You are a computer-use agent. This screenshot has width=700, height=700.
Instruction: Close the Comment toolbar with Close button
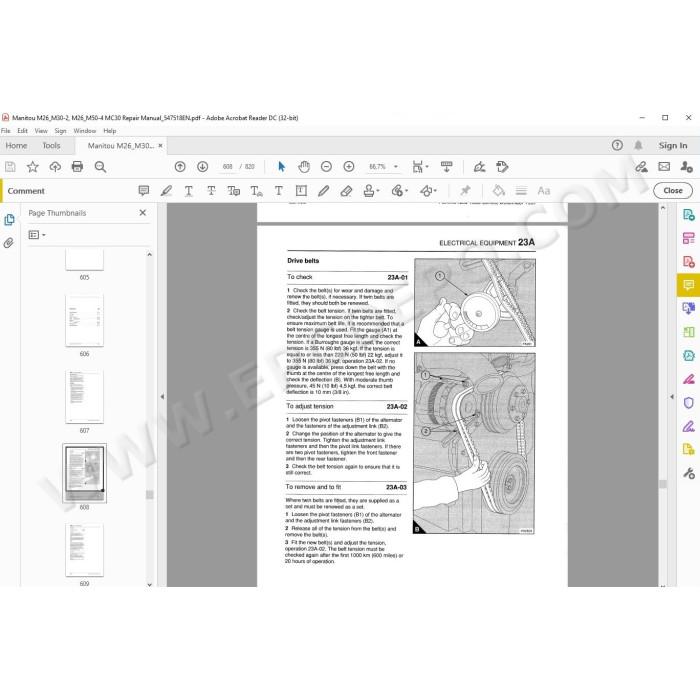673,191
